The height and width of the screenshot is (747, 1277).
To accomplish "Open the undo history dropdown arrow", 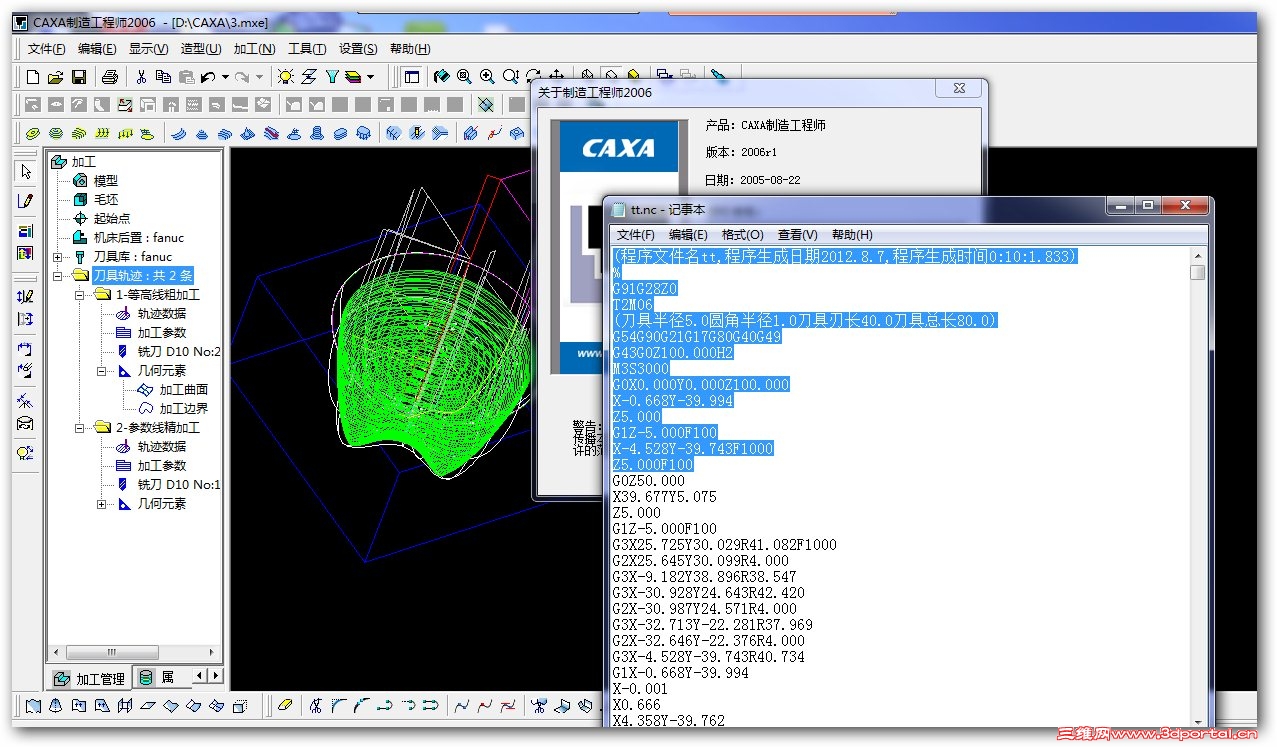I will pos(225,77).
